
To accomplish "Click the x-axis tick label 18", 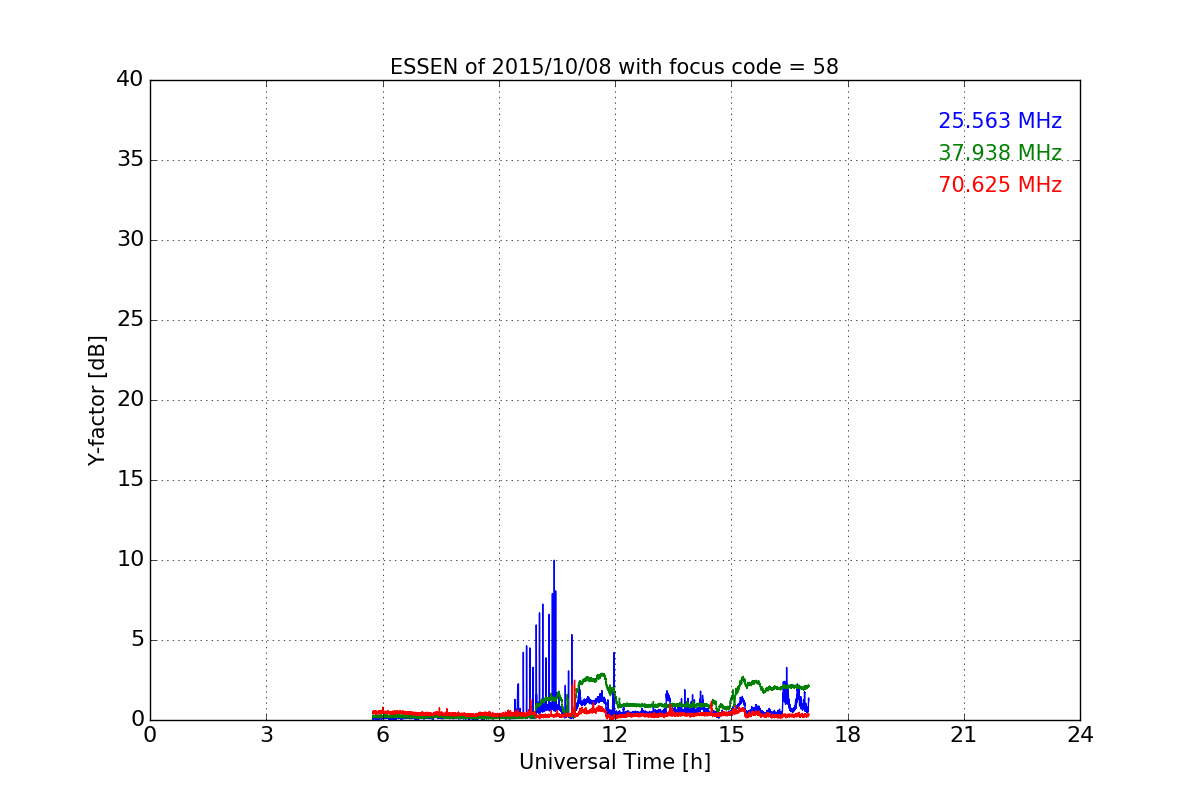I will click(847, 735).
